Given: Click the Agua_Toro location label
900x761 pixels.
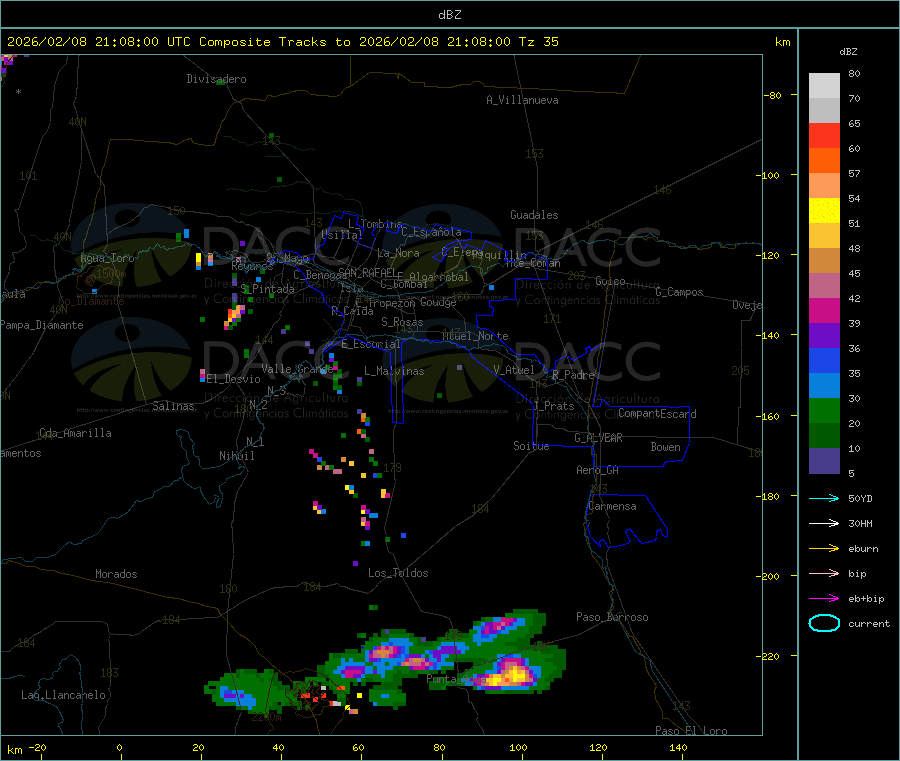Looking at the screenshot, I should [x=107, y=258].
